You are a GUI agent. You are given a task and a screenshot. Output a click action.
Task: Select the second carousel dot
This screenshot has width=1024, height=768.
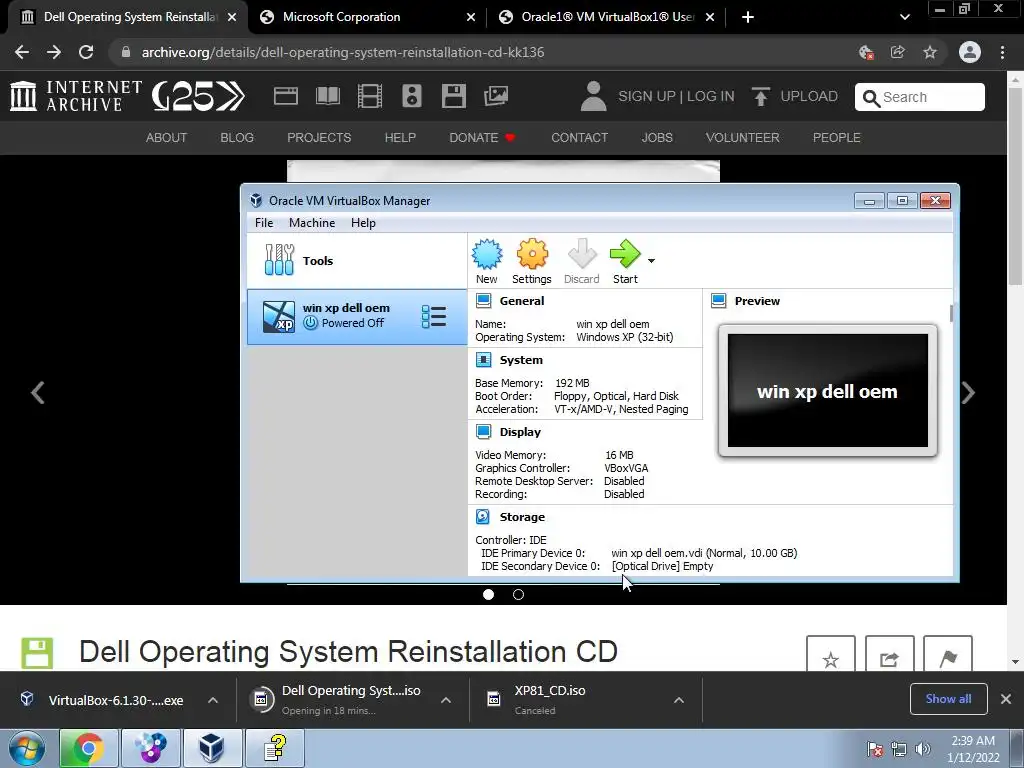pyautogui.click(x=519, y=594)
